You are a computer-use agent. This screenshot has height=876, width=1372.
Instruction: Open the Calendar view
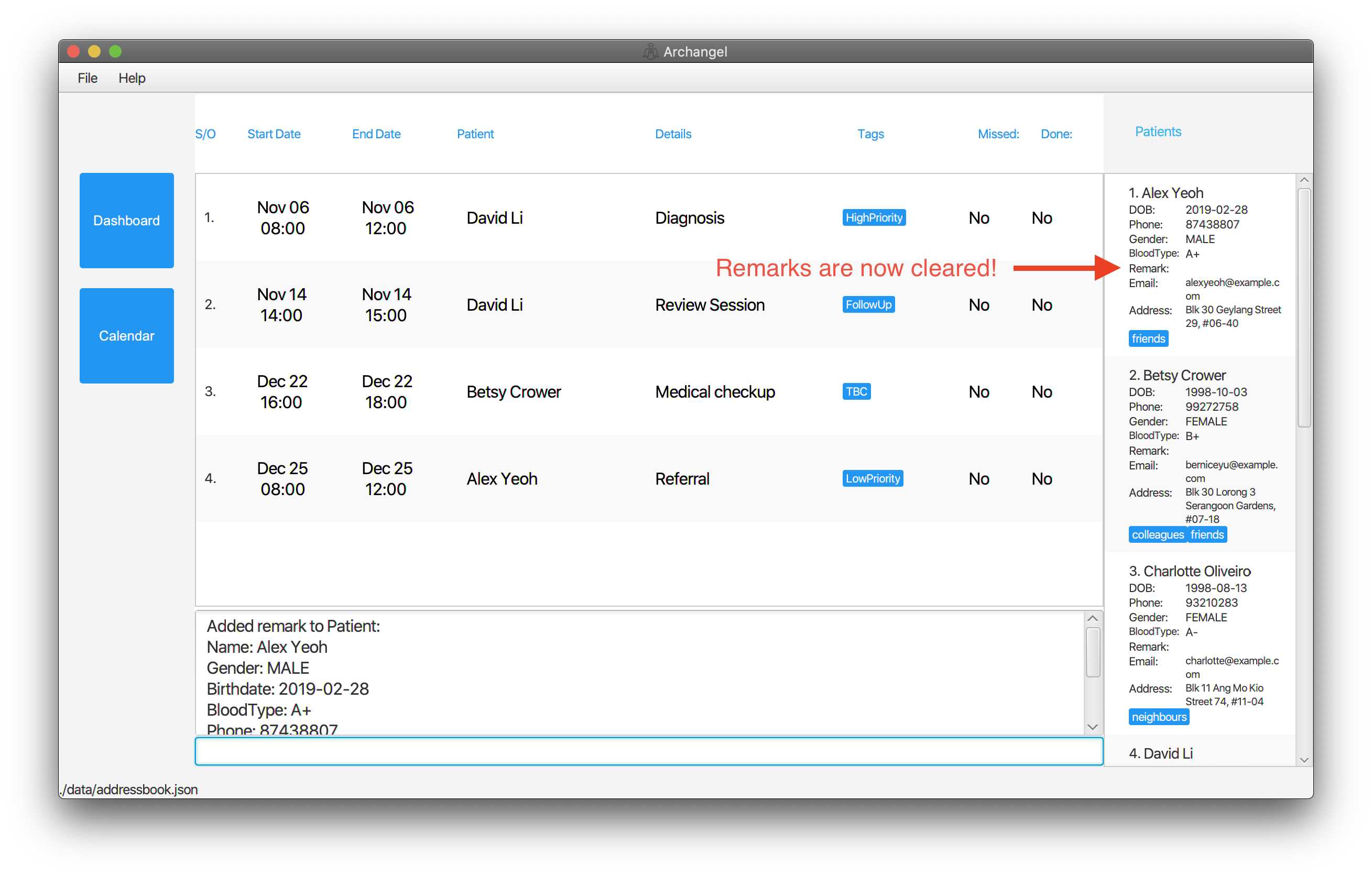tap(126, 336)
